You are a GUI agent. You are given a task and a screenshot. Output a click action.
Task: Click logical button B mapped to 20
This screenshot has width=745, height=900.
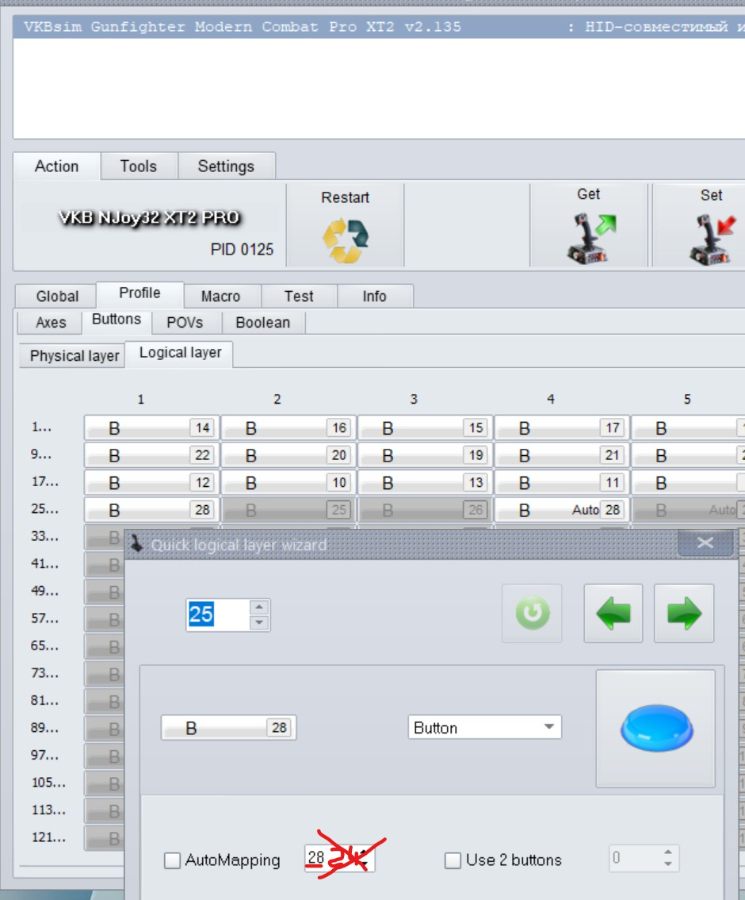(289, 455)
